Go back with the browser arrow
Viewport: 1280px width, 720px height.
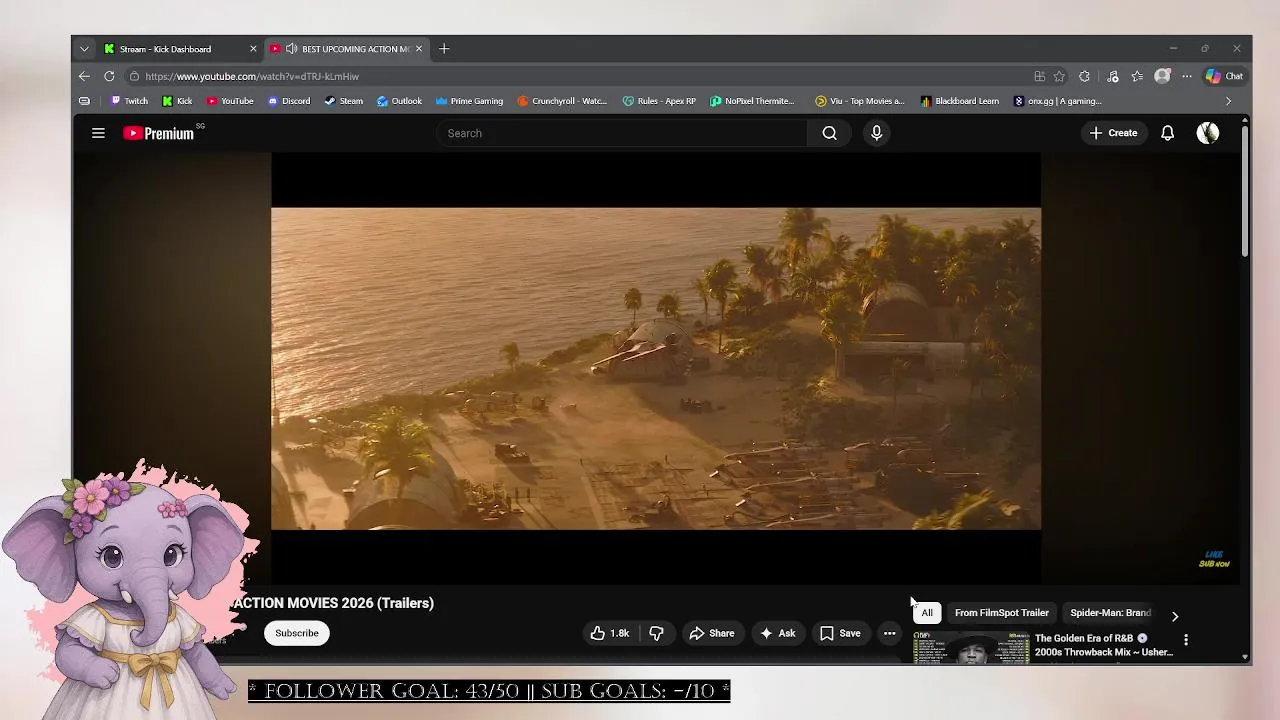pos(84,76)
